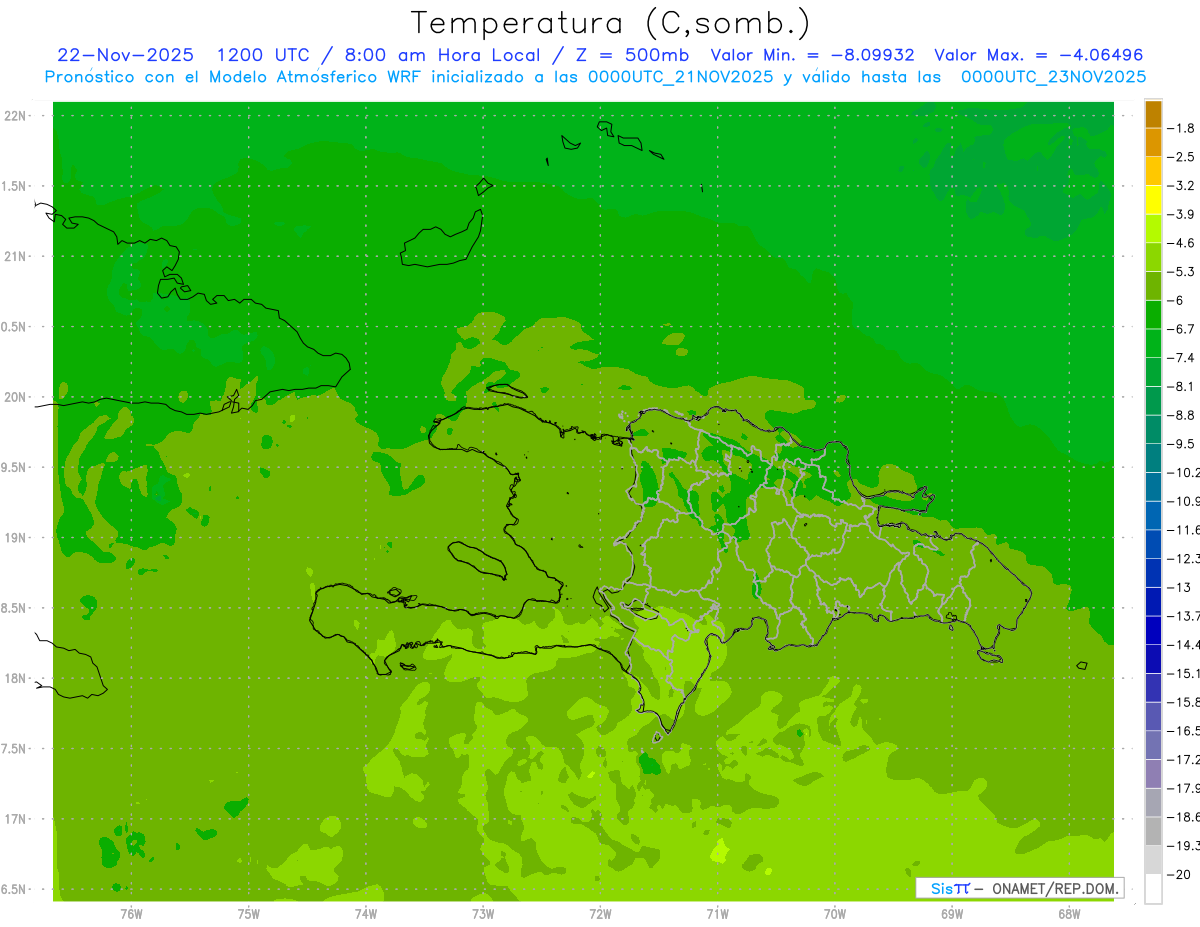Click longitude label '72W'
The width and height of the screenshot is (1200, 927).
coord(600,913)
